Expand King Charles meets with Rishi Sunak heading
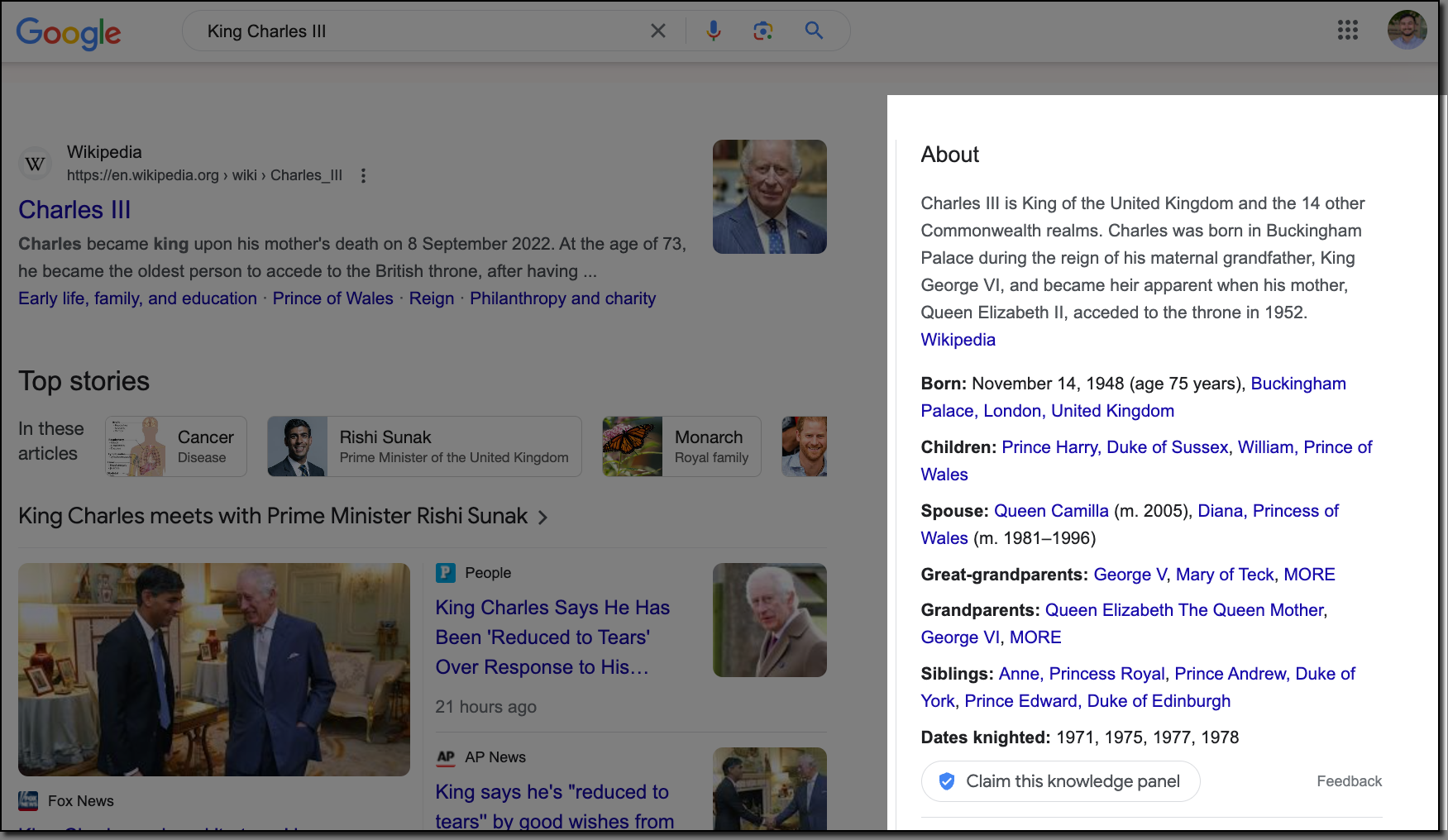This screenshot has height=840, width=1448. 283,516
